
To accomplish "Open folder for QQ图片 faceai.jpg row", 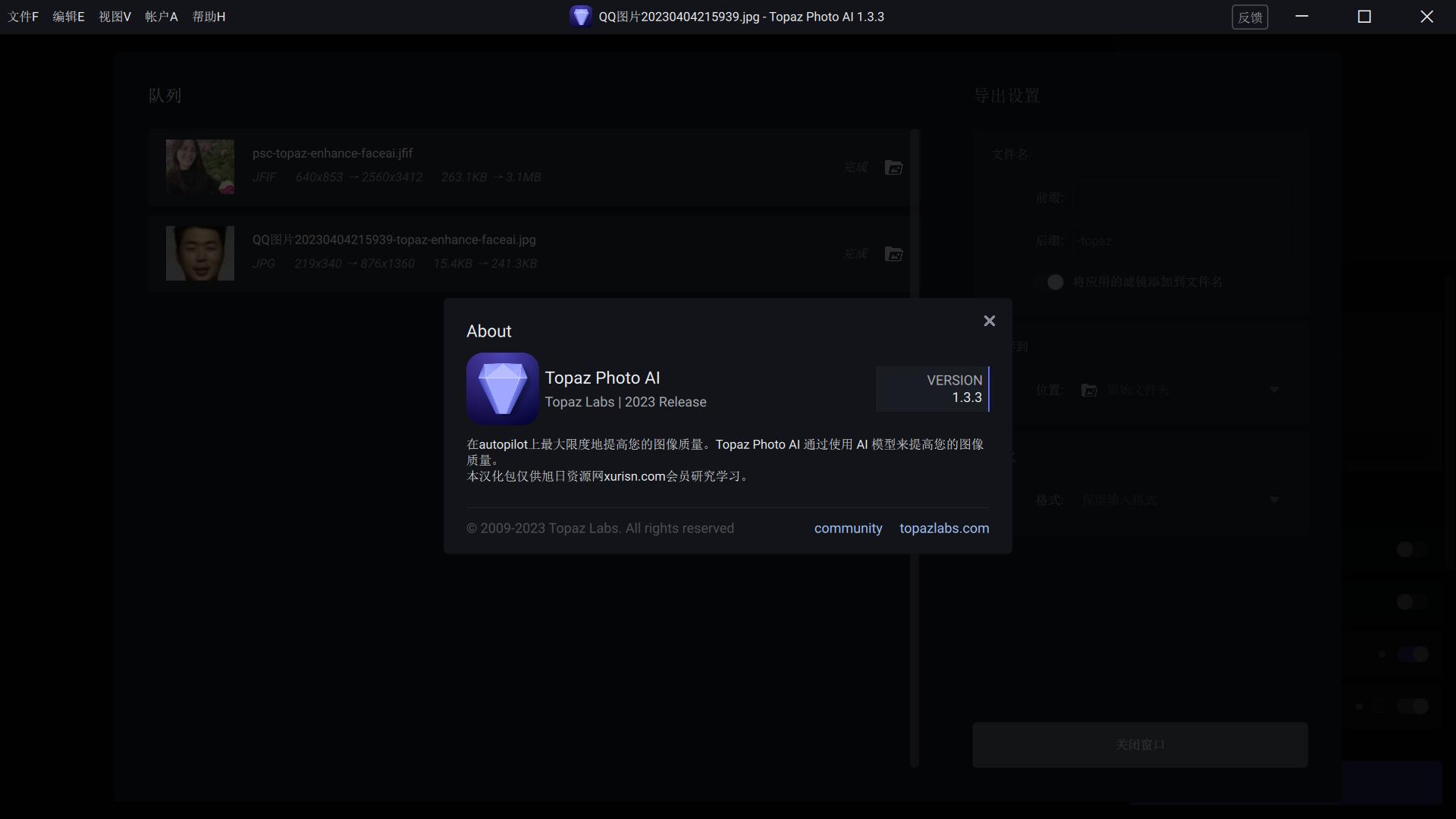I will pyautogui.click(x=893, y=254).
